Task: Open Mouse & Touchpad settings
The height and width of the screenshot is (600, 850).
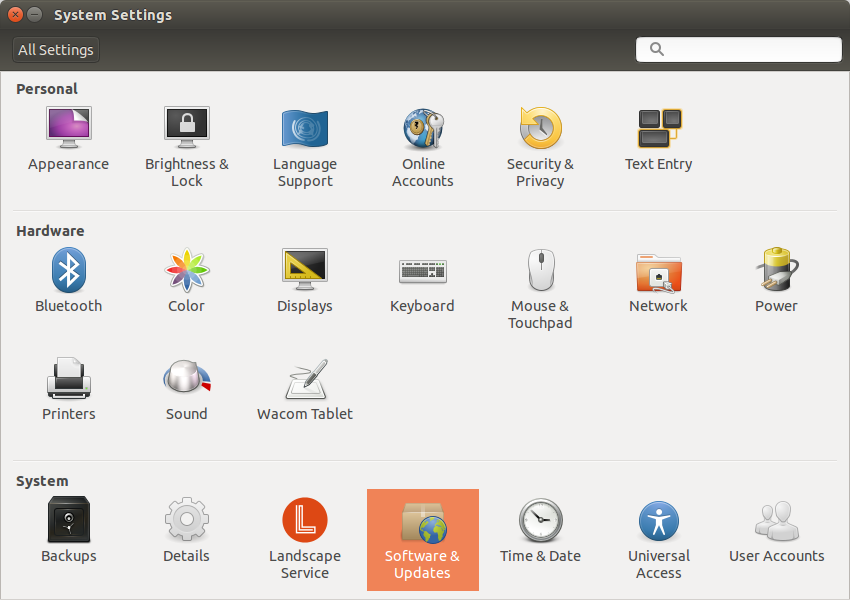Action: 540,289
